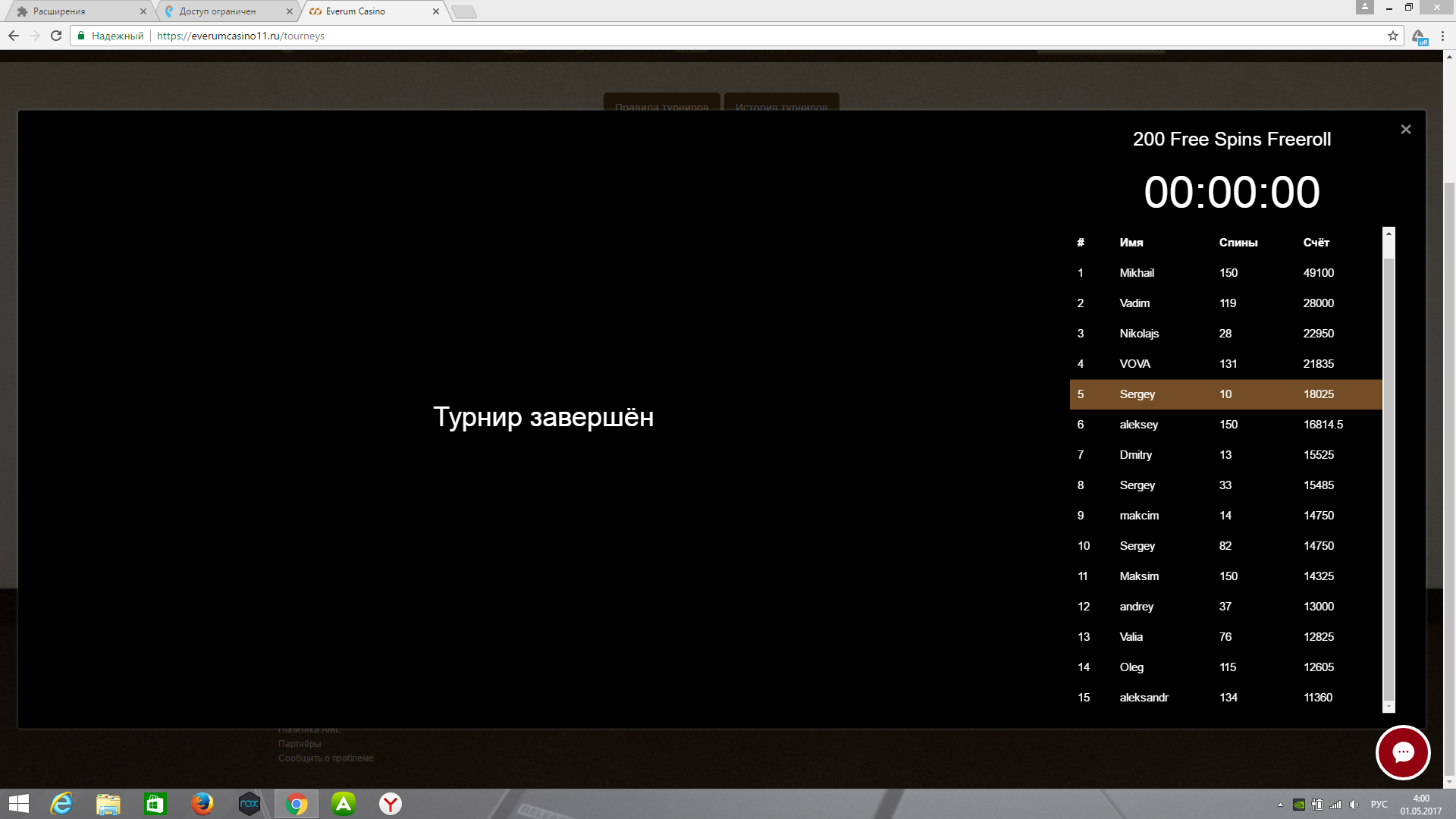Viewport: 1456px width, 819px height.
Task: Select leaderboard row for Vadim
Action: (x=1225, y=303)
